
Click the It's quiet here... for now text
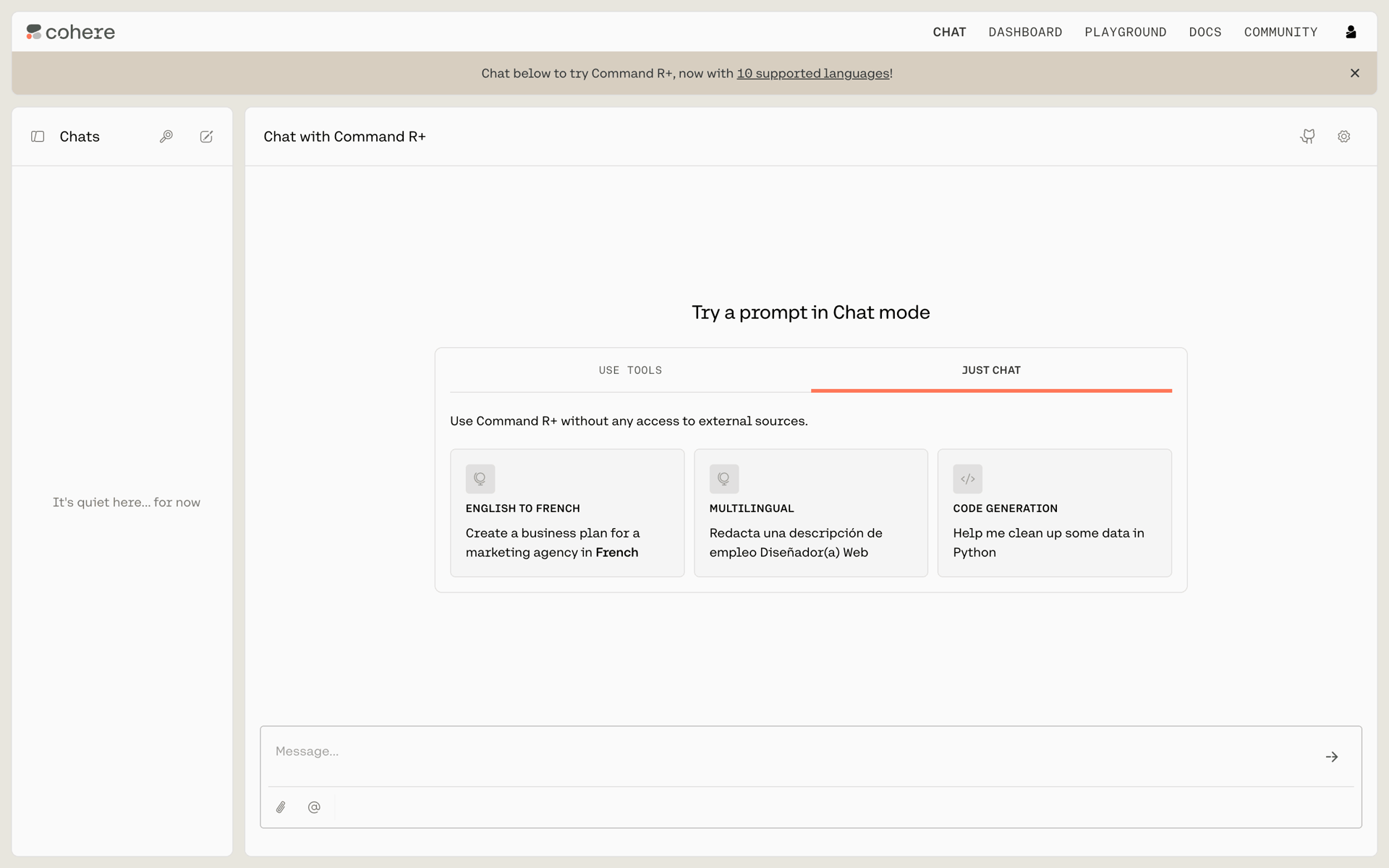127,502
